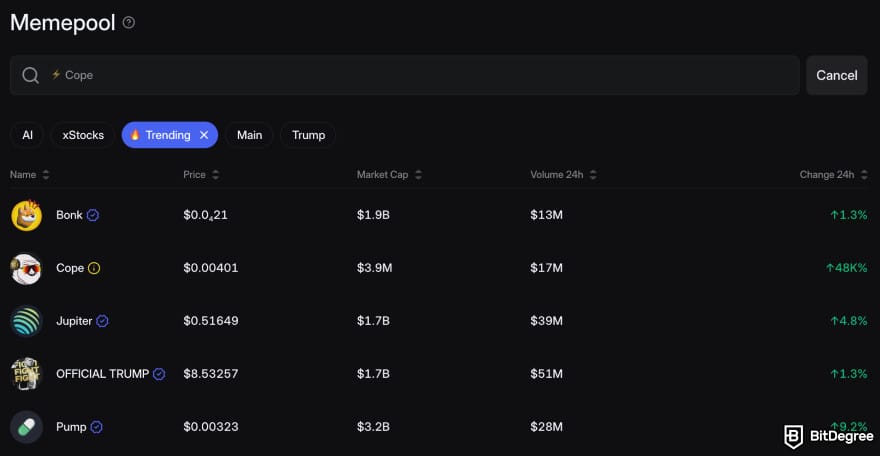
Task: Sort the table by Market Cap
Action: 389,174
